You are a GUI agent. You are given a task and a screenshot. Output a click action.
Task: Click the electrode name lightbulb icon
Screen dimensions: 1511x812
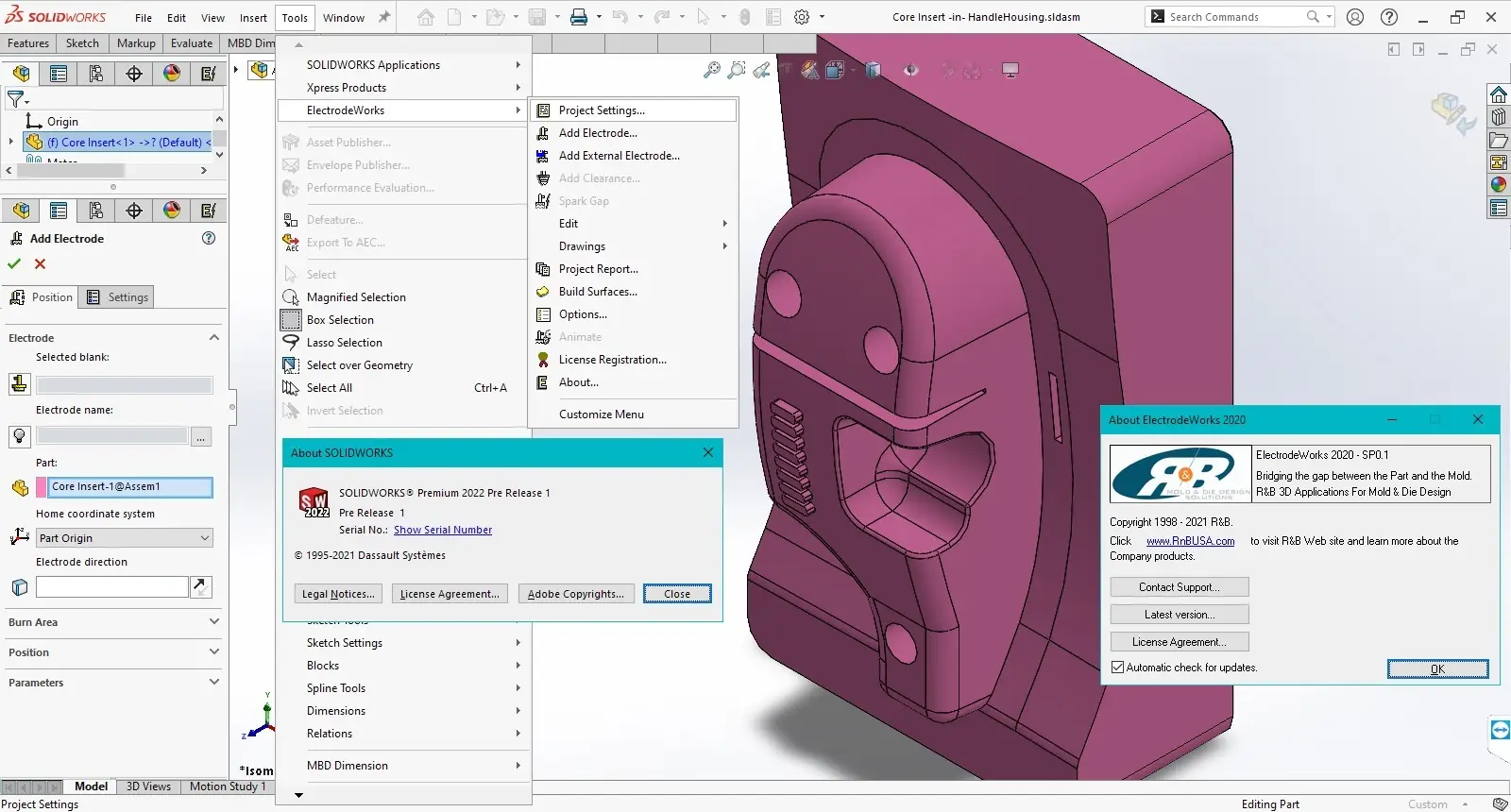(19, 436)
